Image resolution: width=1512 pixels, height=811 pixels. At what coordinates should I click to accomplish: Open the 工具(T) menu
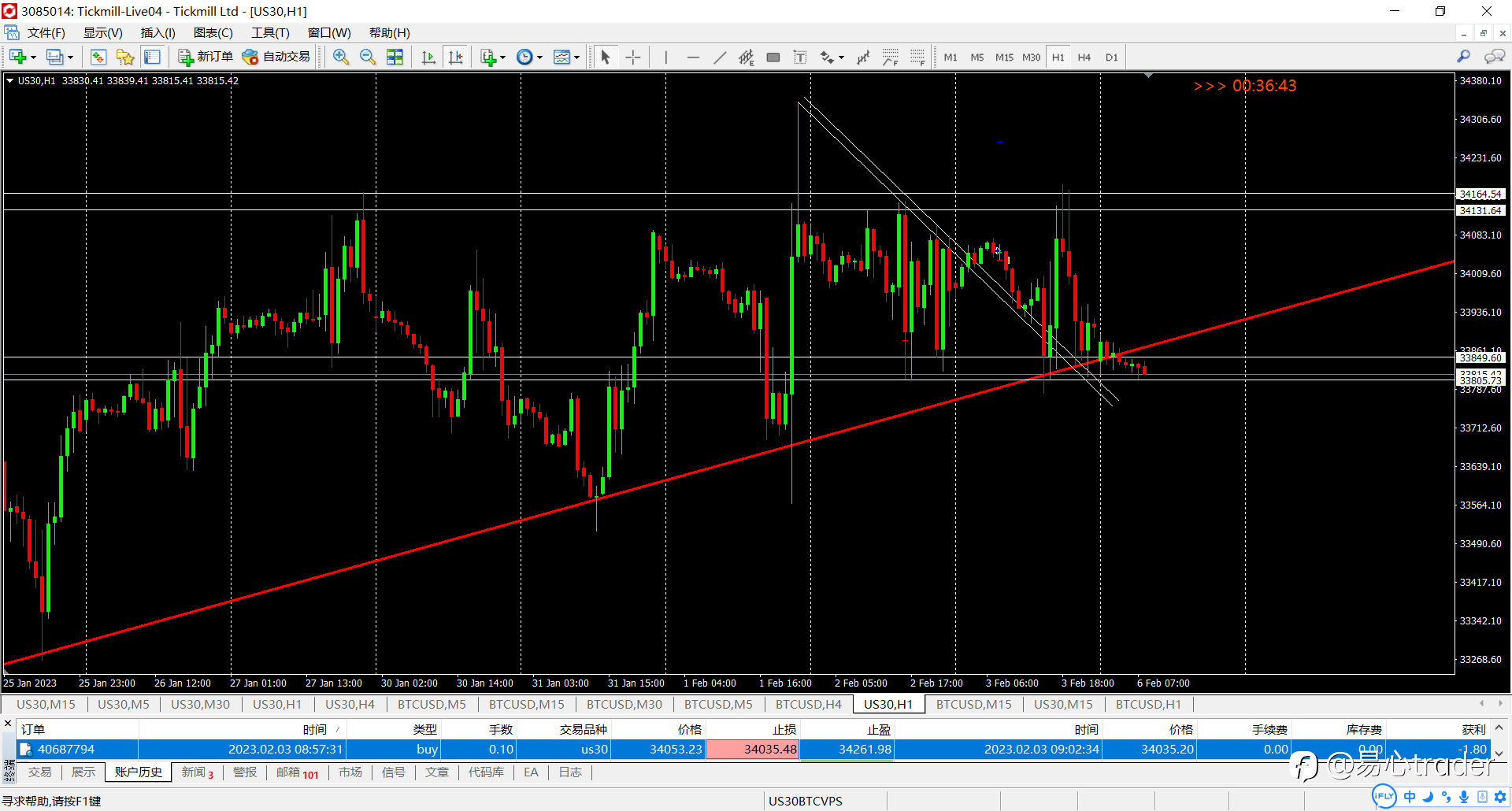tap(270, 32)
